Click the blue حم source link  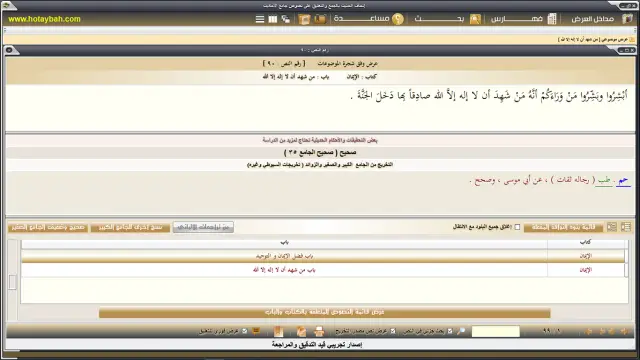tap(623, 180)
